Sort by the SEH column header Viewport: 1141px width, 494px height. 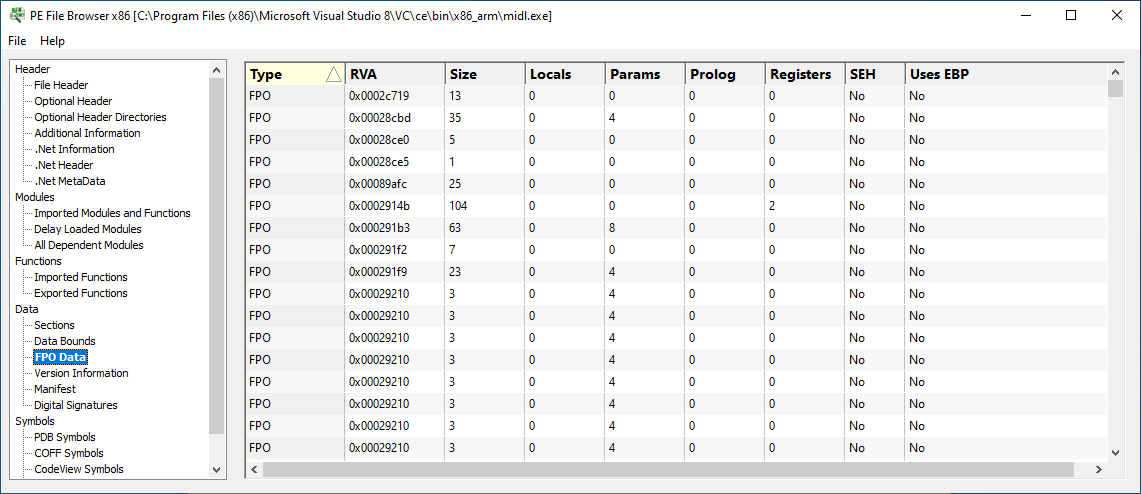[x=875, y=74]
